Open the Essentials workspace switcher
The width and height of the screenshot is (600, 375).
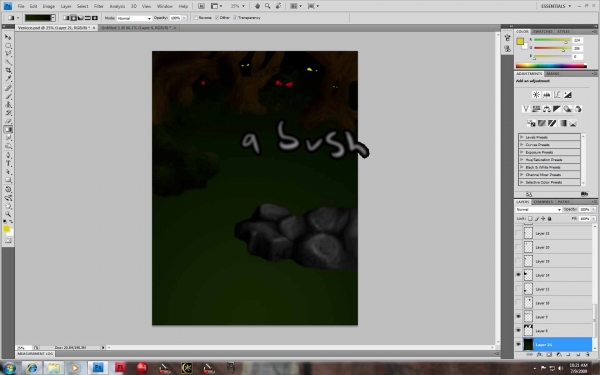click(x=556, y=6)
